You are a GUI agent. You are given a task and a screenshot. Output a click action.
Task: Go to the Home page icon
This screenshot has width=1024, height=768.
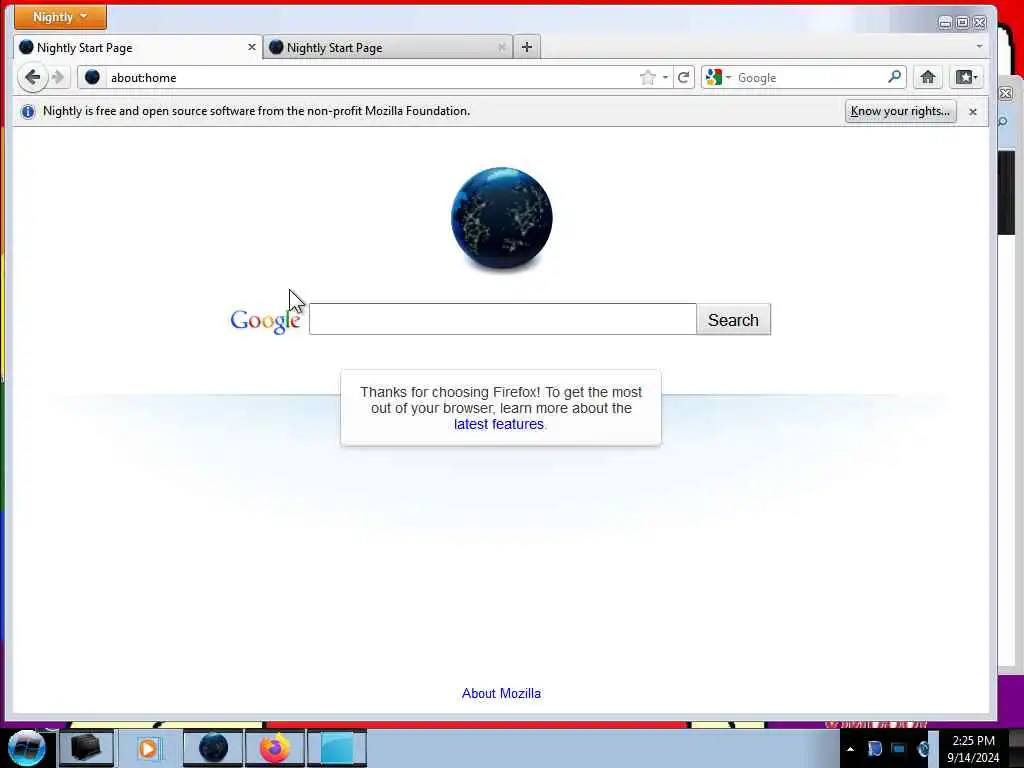(927, 77)
